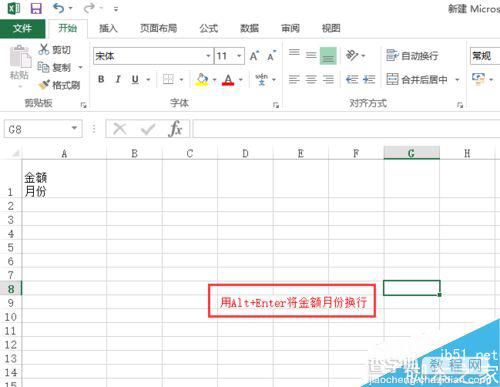Open the 复制 dropdown arrow

(80, 68)
